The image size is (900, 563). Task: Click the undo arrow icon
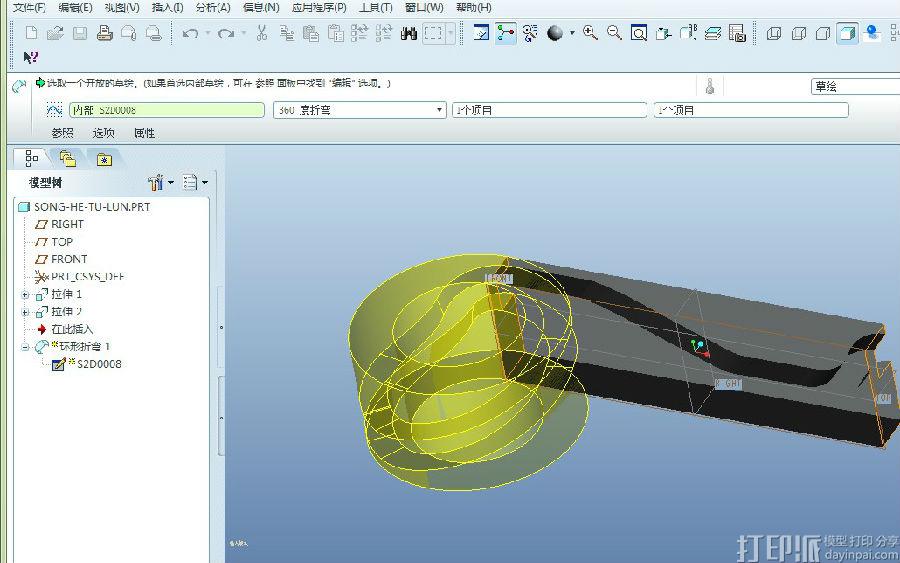pos(190,33)
